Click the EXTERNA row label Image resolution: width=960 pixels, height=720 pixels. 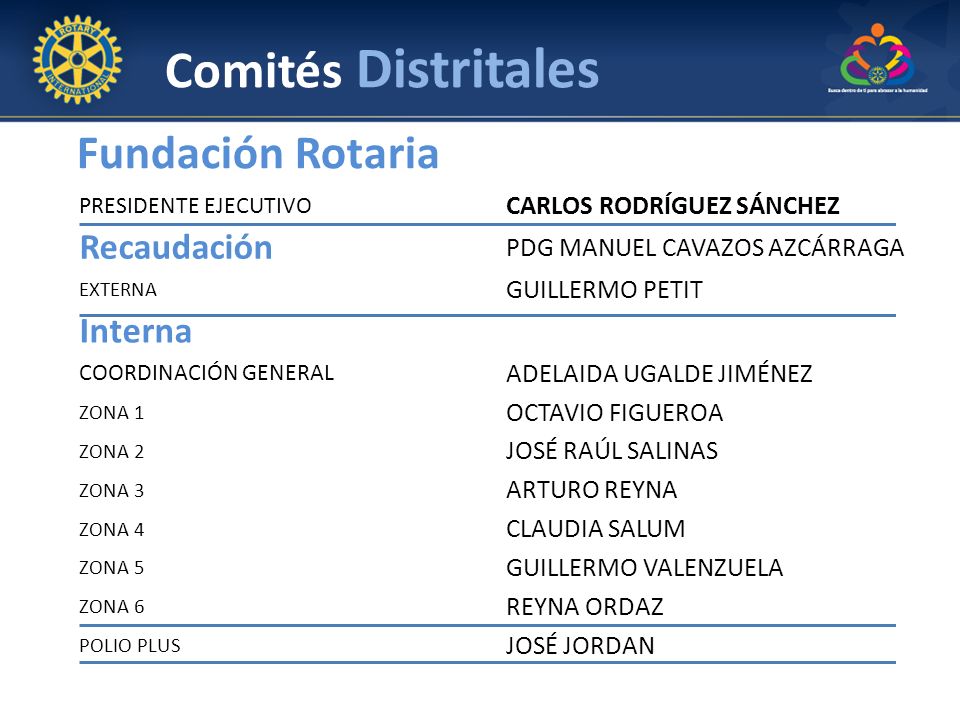pos(118,290)
